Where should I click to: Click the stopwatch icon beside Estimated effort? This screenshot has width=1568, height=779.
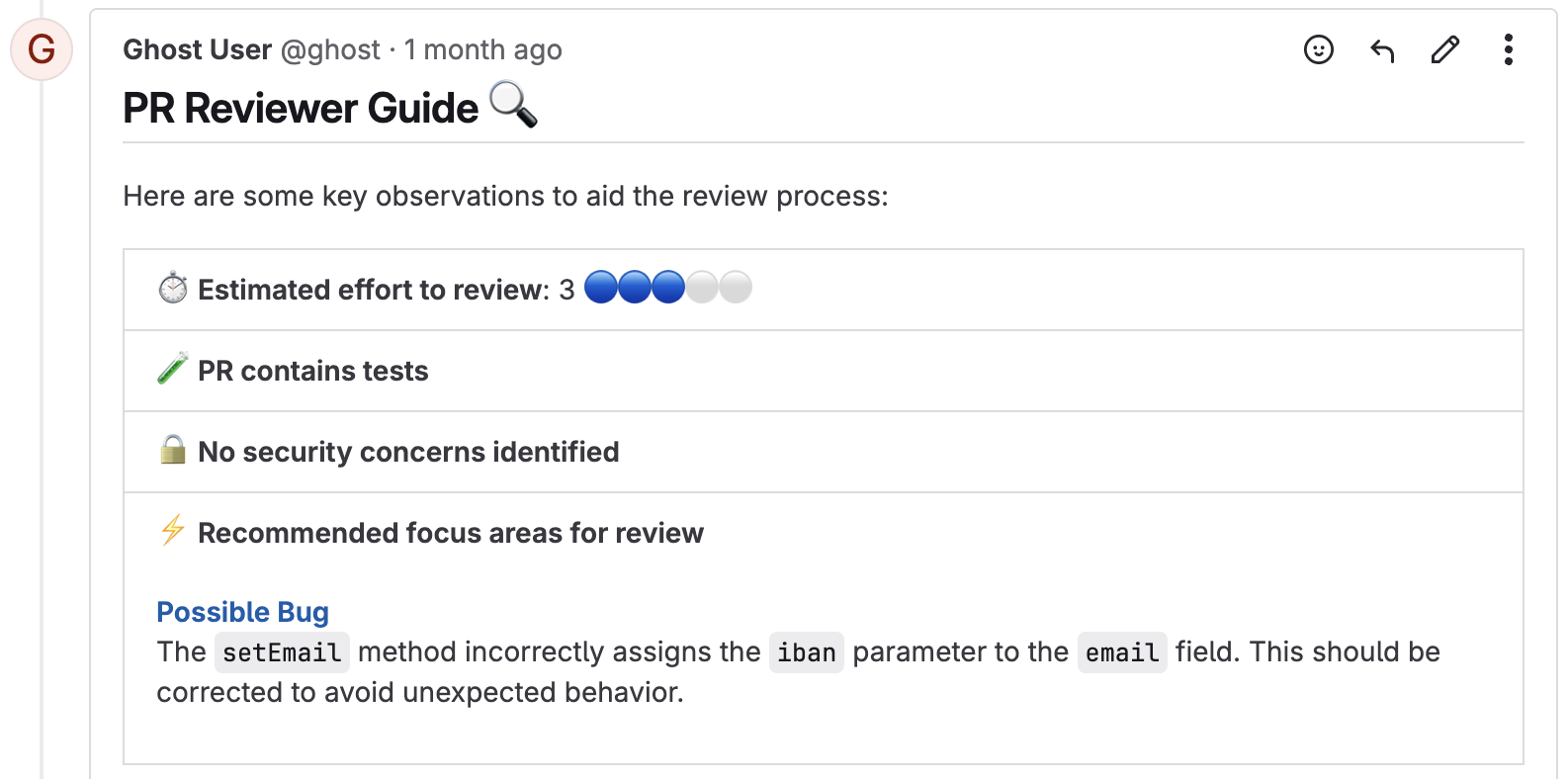[173, 288]
